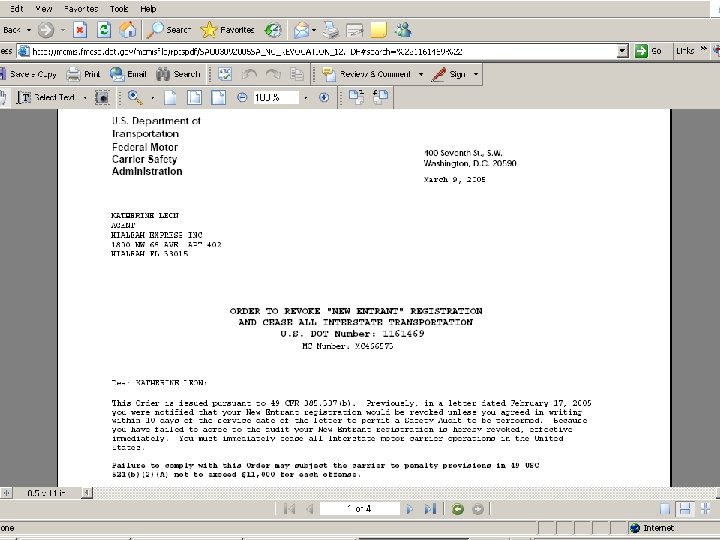Click the Adobe Print button
The image size is (720, 540).
point(83,74)
